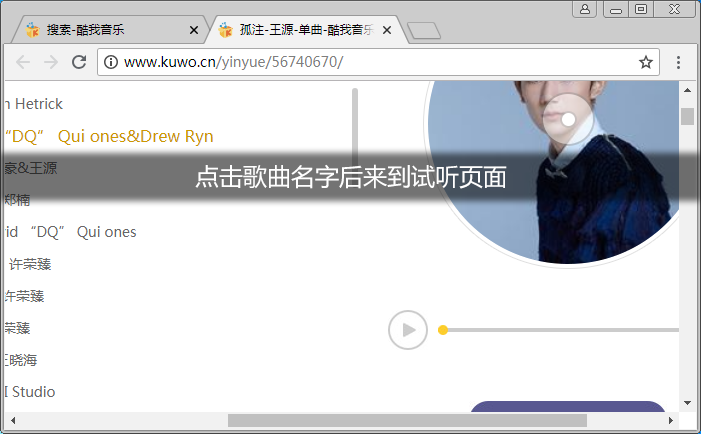Click lyric line ending 晓海
Viewport: 701px width, 434px height.
pos(21,360)
